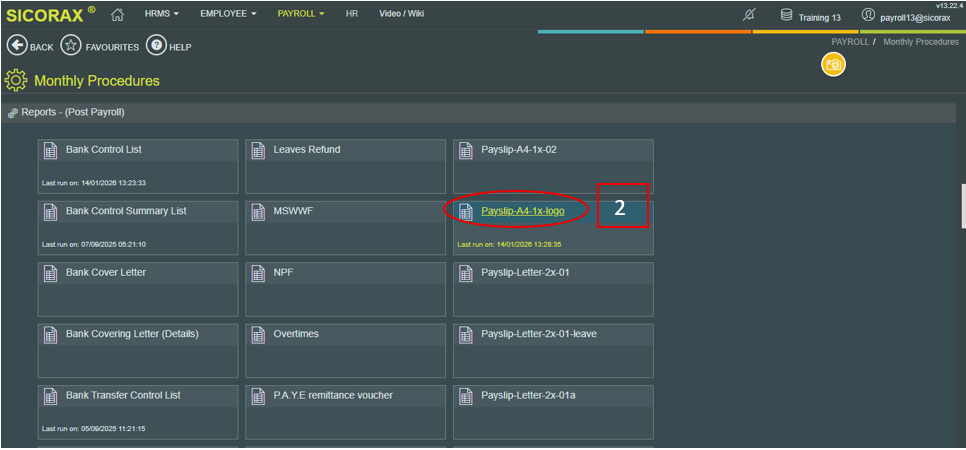Image resolution: width=966 pixels, height=450 pixels.
Task: Open the Leaves Refund report tile
Action: (345, 164)
